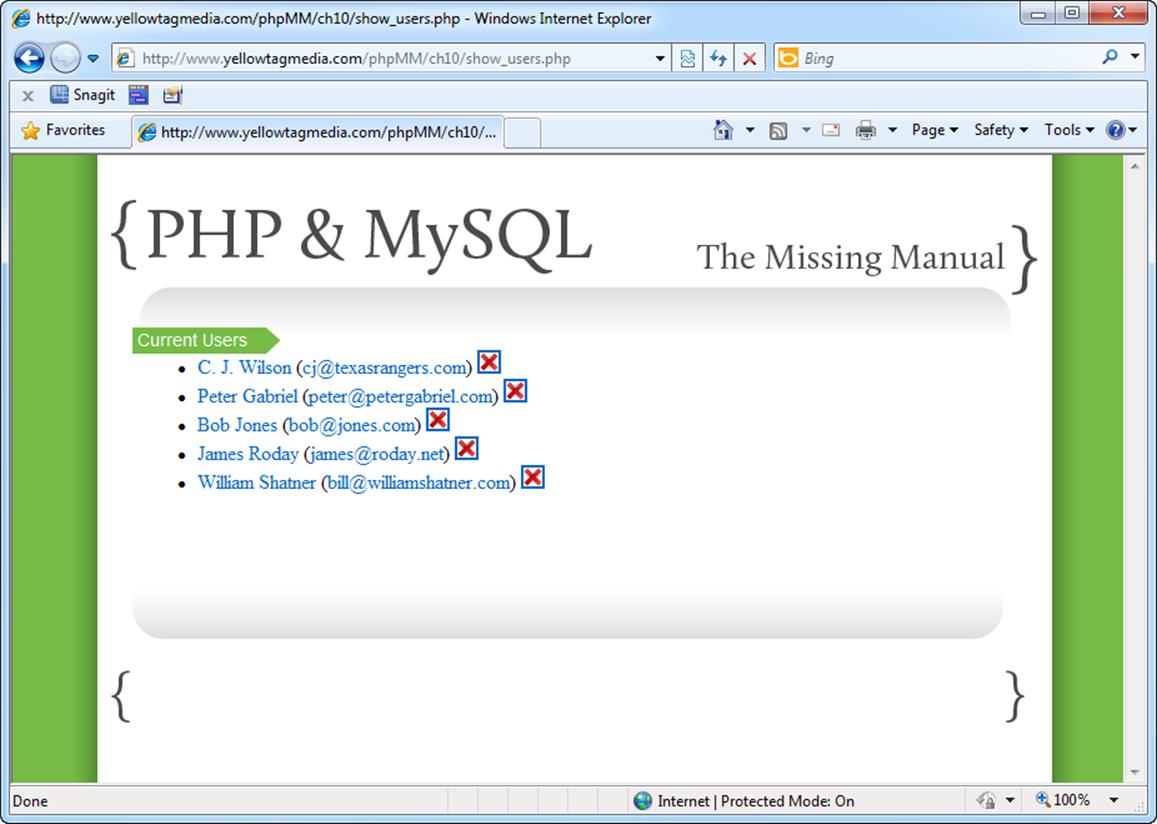Click the browser Forward arrow button

tap(65, 58)
